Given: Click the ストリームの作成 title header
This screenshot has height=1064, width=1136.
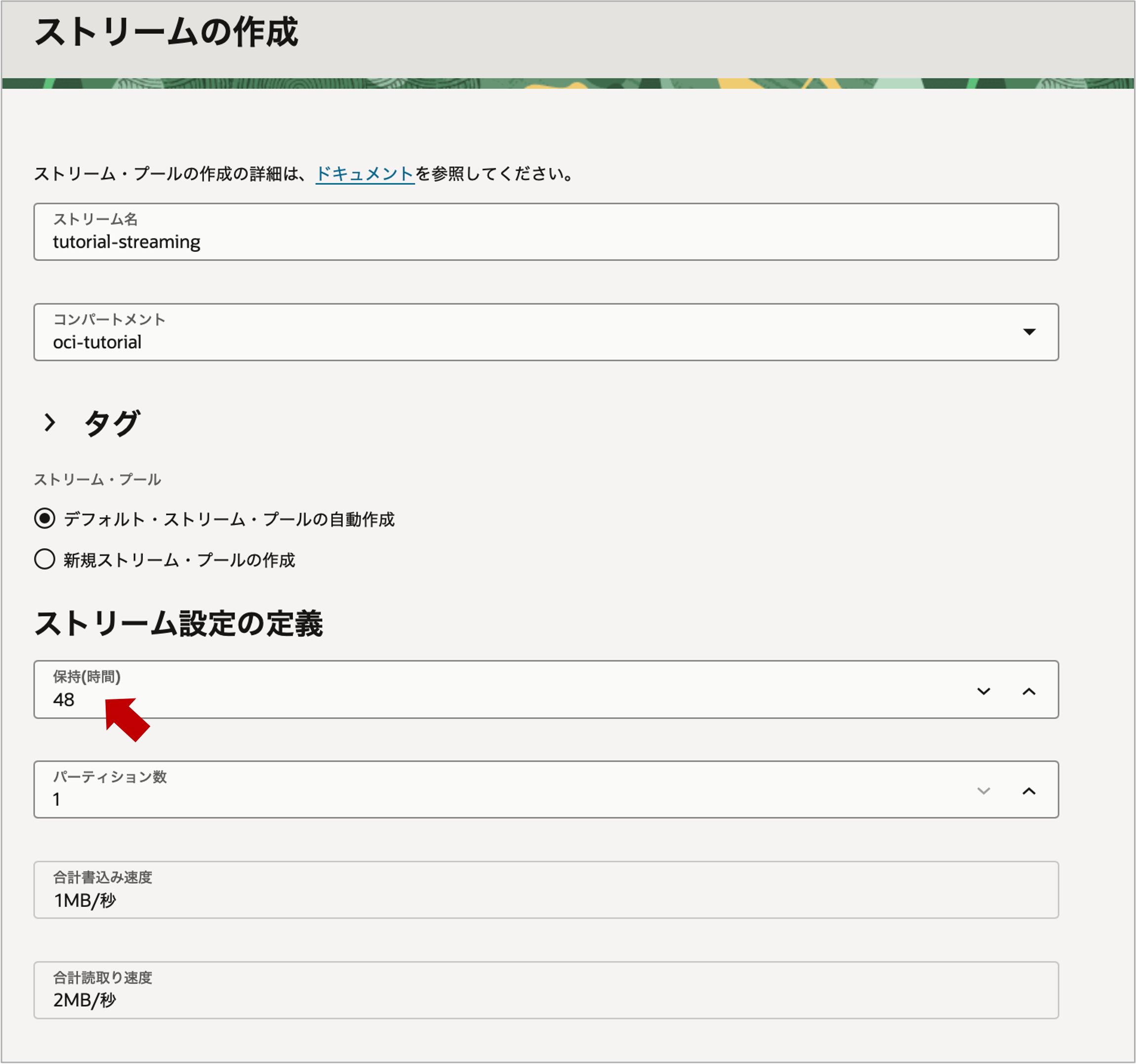Looking at the screenshot, I should tap(166, 32).
